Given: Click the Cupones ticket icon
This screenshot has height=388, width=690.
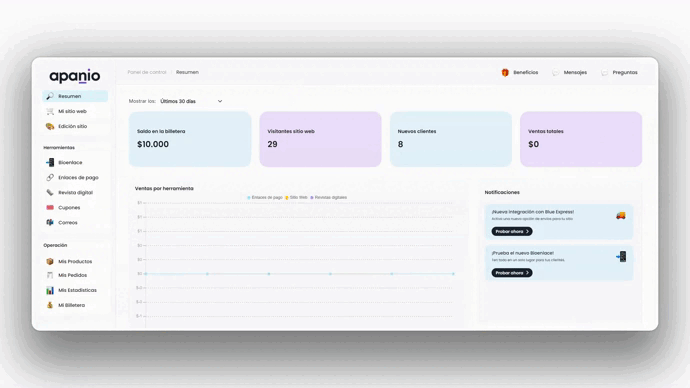Looking at the screenshot, I should point(50,207).
